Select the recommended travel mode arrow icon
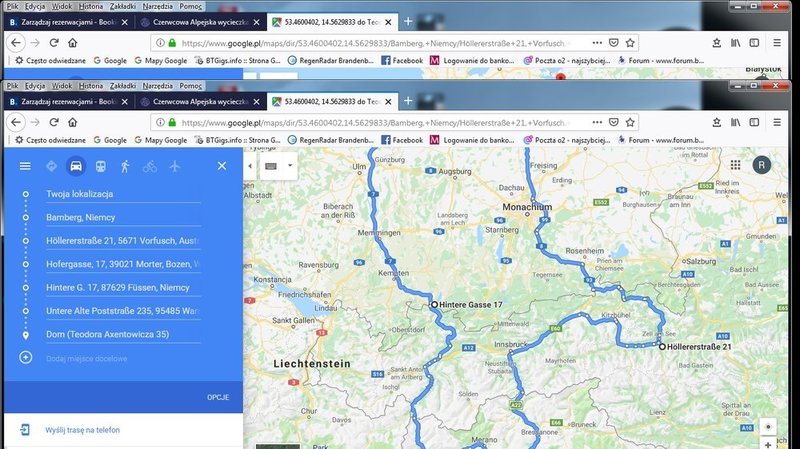The height and width of the screenshot is (449, 800). [51, 166]
